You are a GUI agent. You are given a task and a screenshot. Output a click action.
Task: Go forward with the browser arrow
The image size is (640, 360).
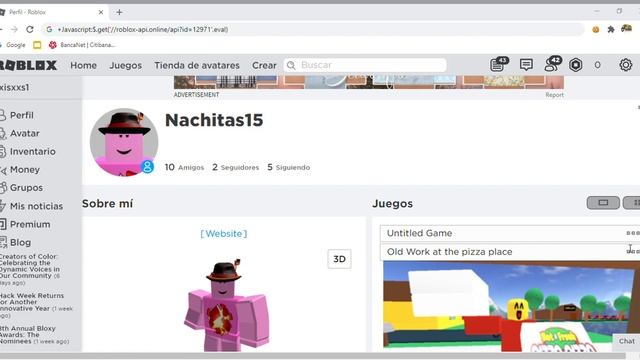[14, 29]
